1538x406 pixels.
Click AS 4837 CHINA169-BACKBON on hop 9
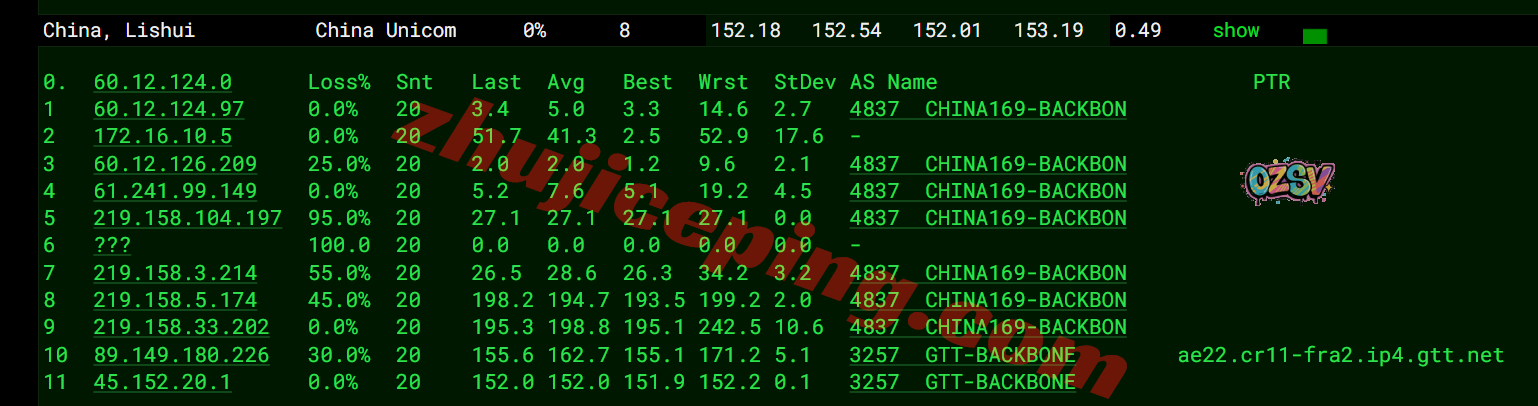click(x=987, y=327)
